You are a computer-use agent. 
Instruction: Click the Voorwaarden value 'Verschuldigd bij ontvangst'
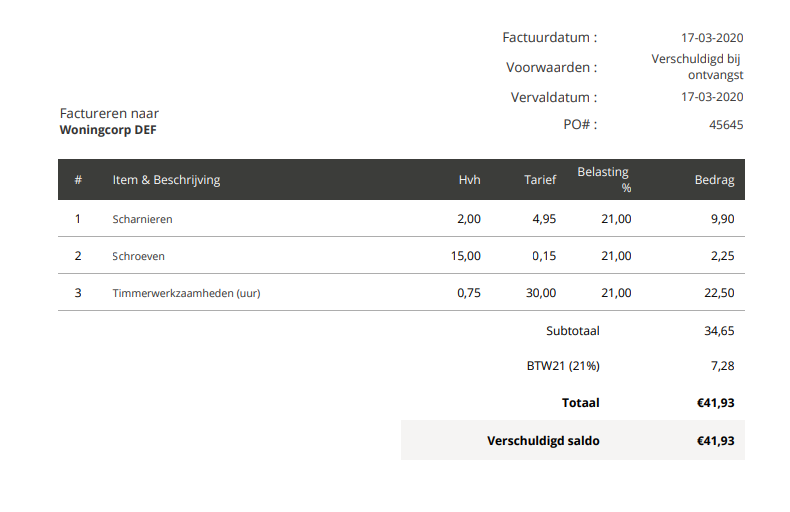[x=697, y=67]
